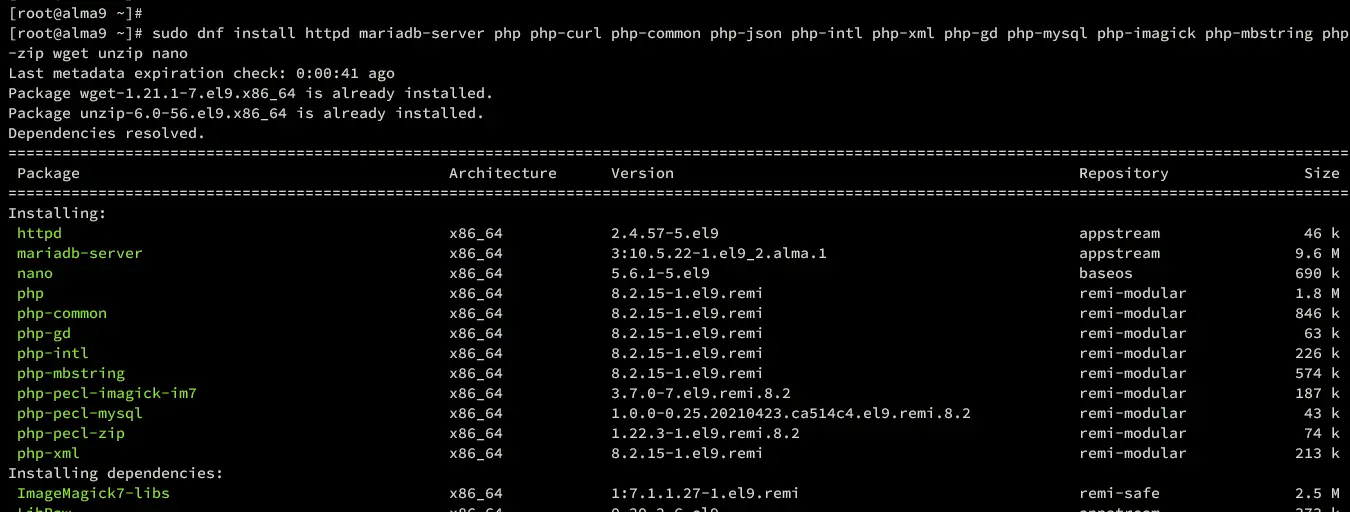Click the Architecture column header
The height and width of the screenshot is (512, 1350).
pyautogui.click(x=503, y=173)
